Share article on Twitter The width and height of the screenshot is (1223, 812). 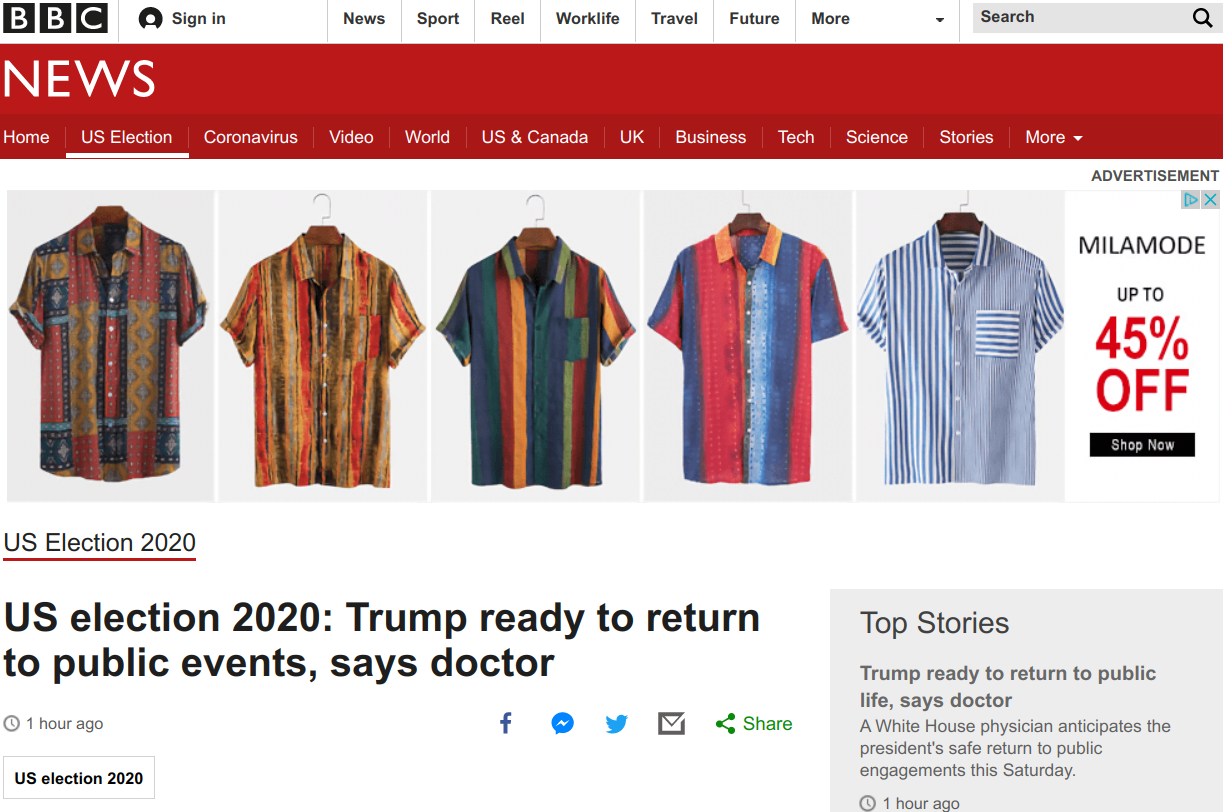pyautogui.click(x=617, y=723)
